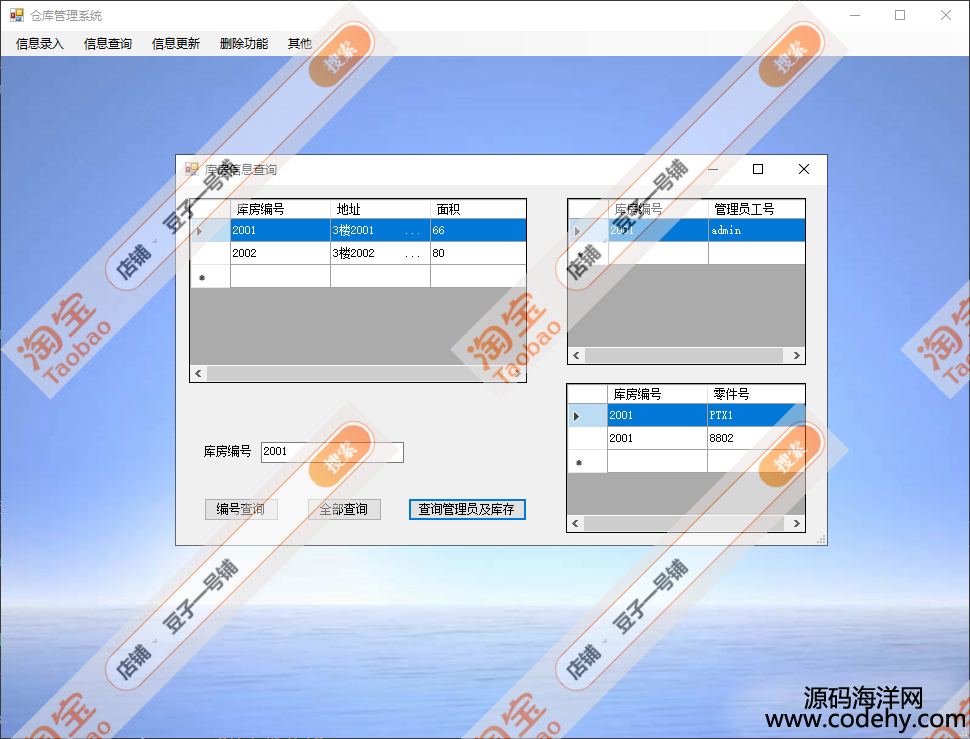Screen dimensions: 970x739
Task: Open the 其他 menu
Action: click(299, 43)
